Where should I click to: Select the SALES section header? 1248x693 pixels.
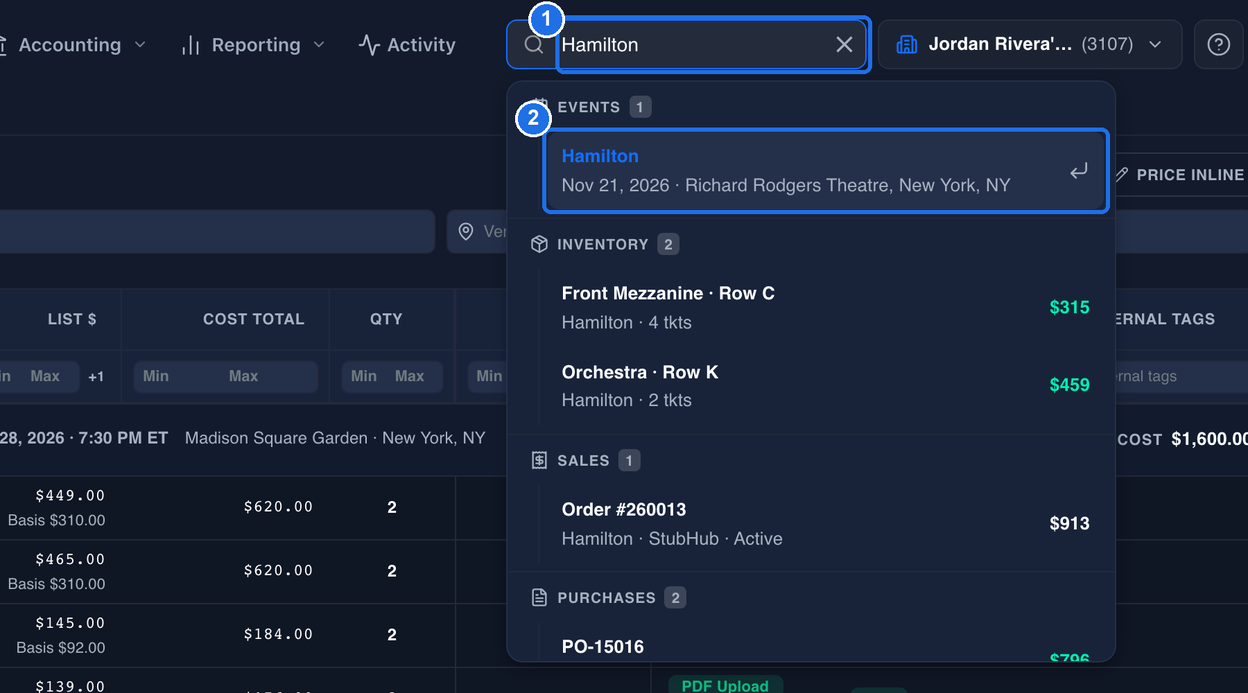click(583, 461)
